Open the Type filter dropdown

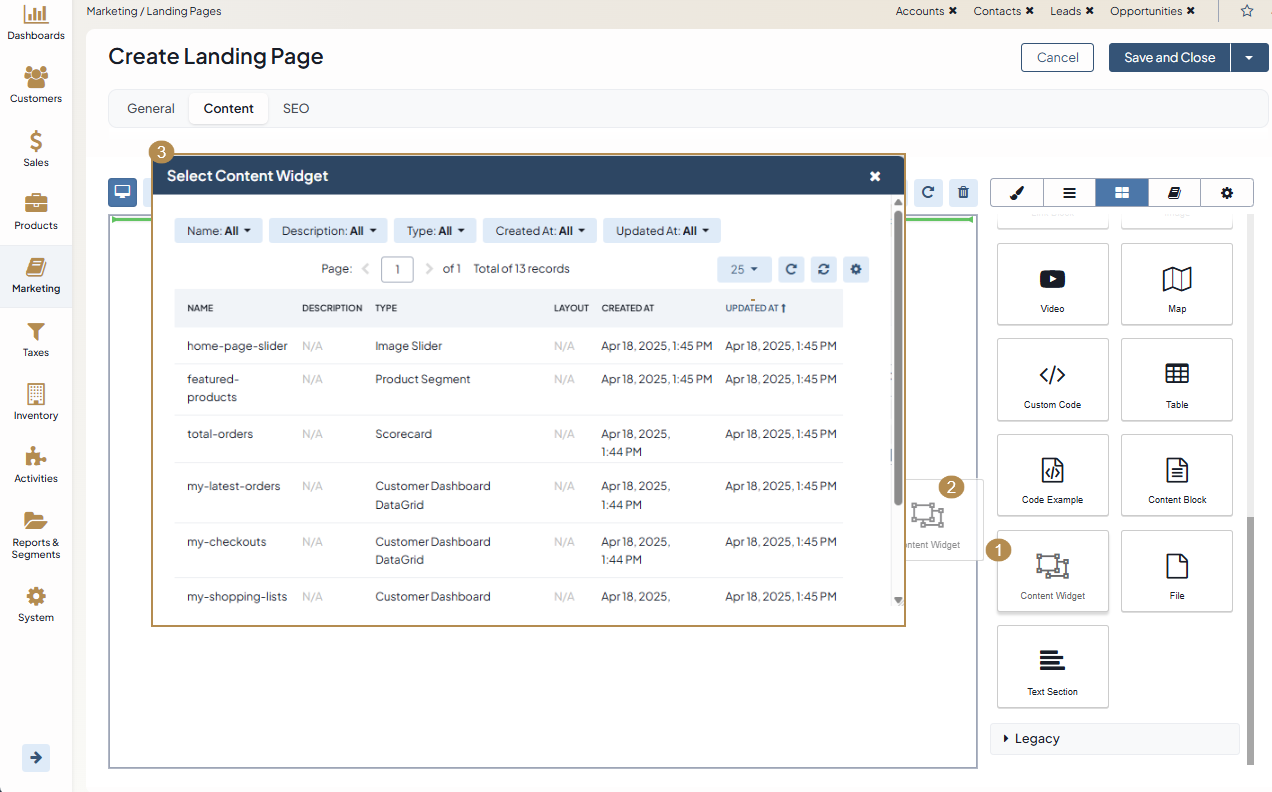435,231
